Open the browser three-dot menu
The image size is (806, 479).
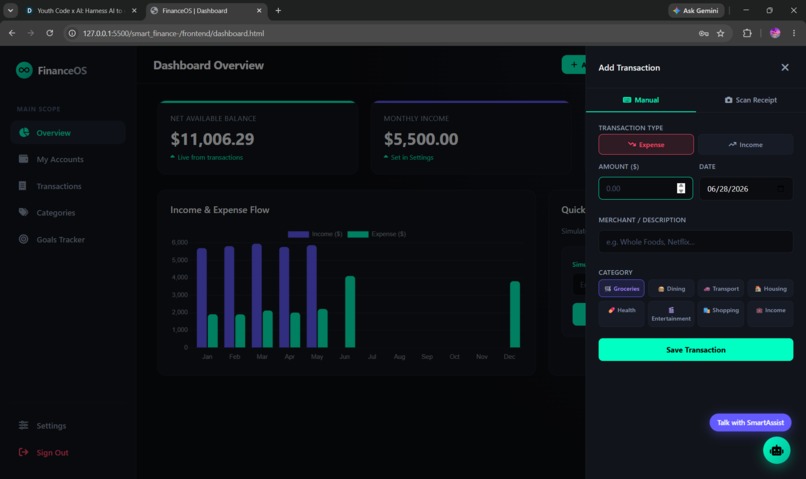click(x=794, y=33)
